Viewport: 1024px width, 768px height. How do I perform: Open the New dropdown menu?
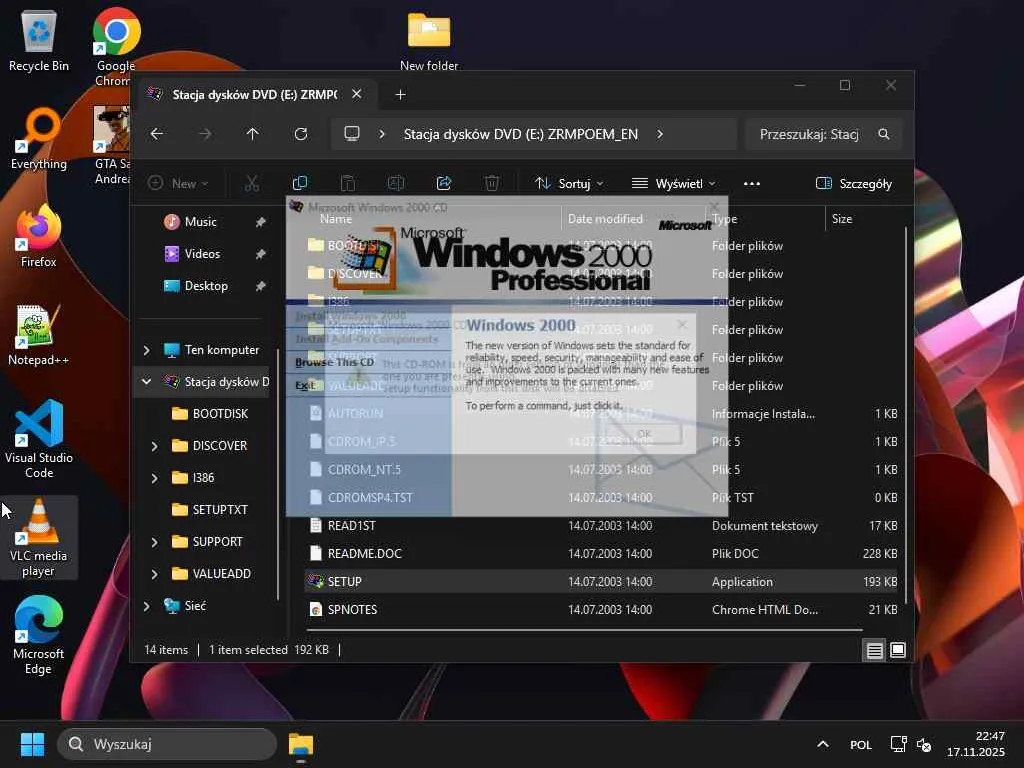pos(178,184)
